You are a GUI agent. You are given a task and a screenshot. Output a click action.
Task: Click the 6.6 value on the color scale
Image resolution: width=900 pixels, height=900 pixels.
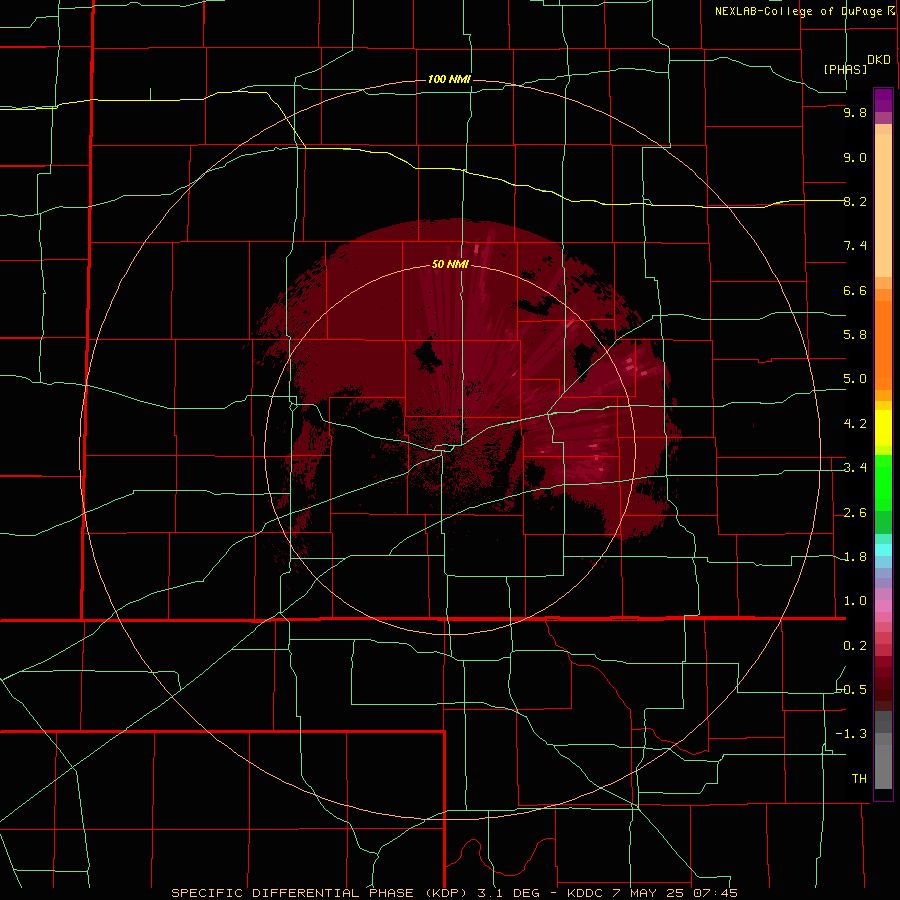(x=855, y=290)
